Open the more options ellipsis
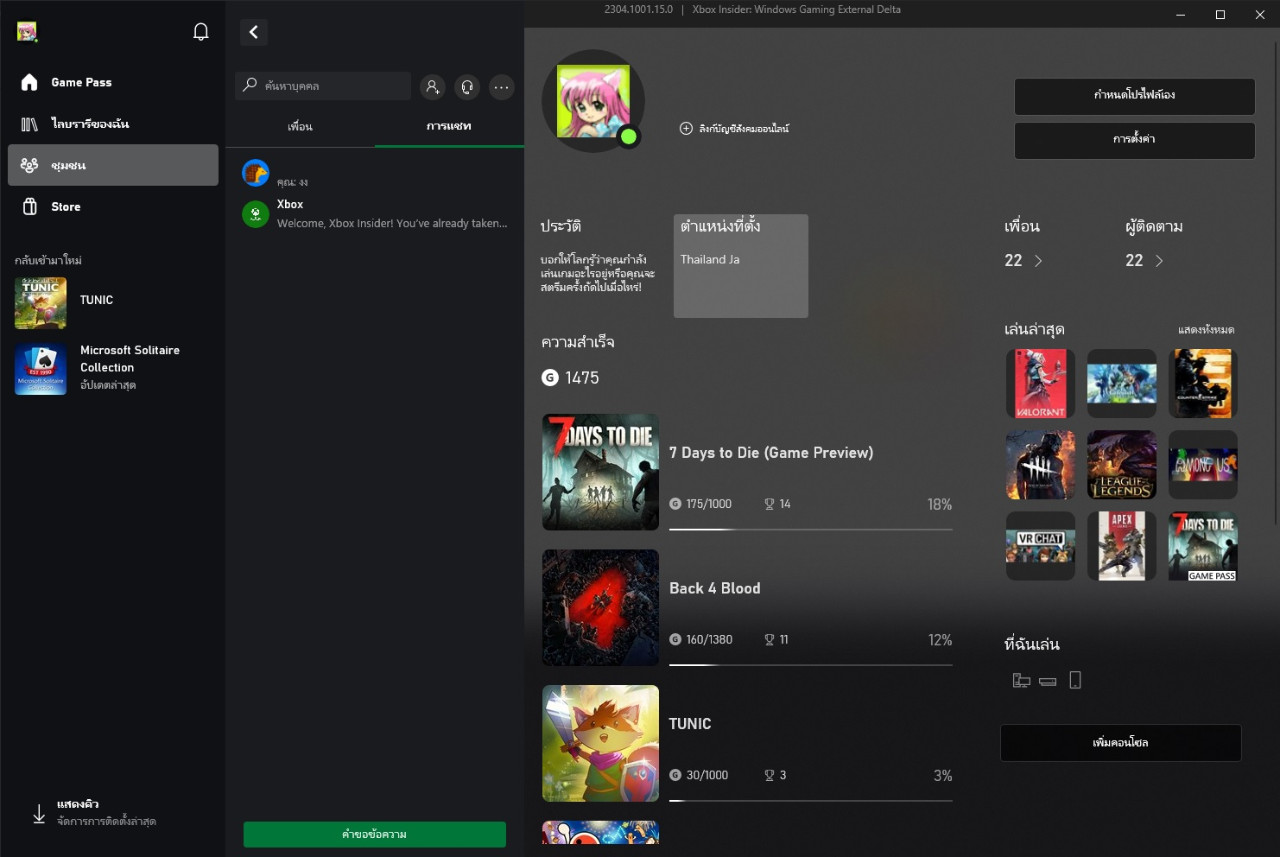Image resolution: width=1280 pixels, height=857 pixels. 502,87
